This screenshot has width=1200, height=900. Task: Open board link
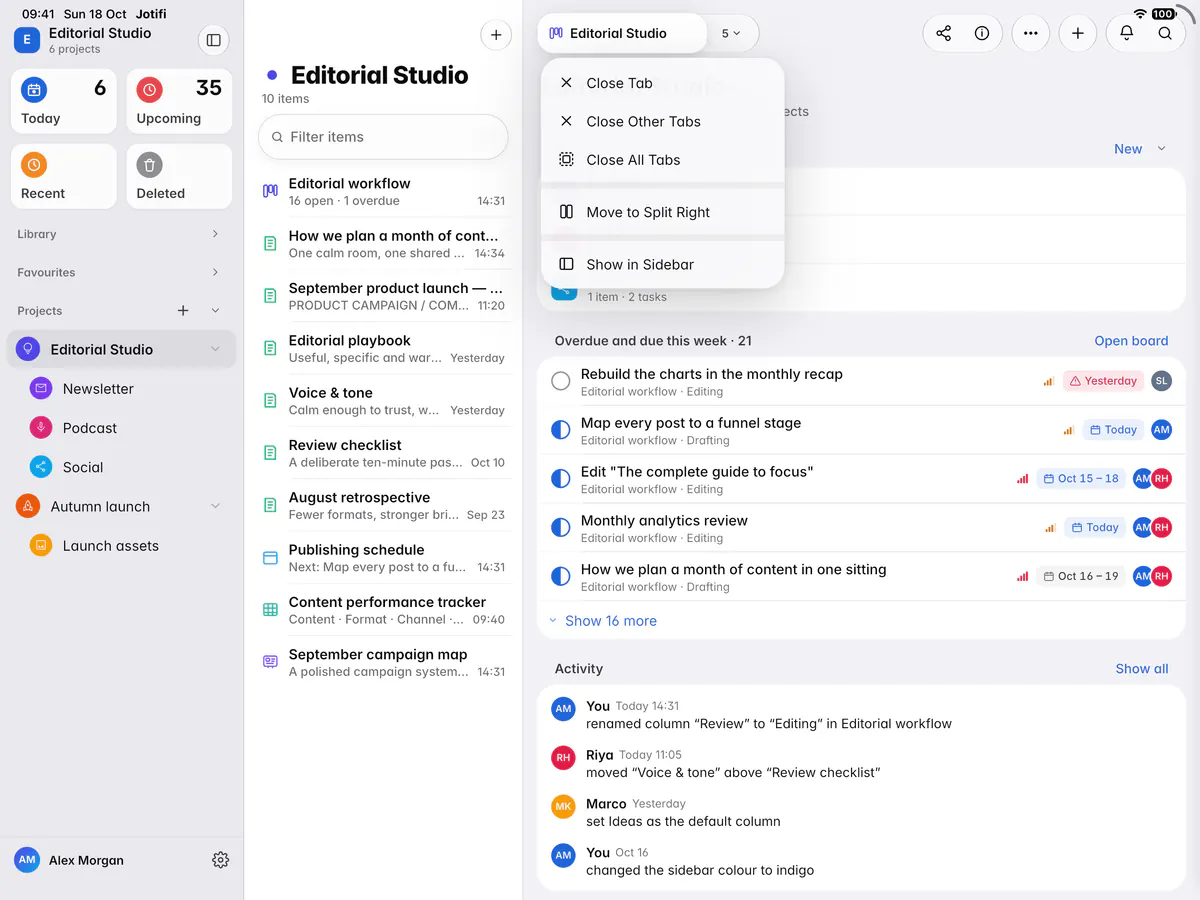tap(1131, 341)
